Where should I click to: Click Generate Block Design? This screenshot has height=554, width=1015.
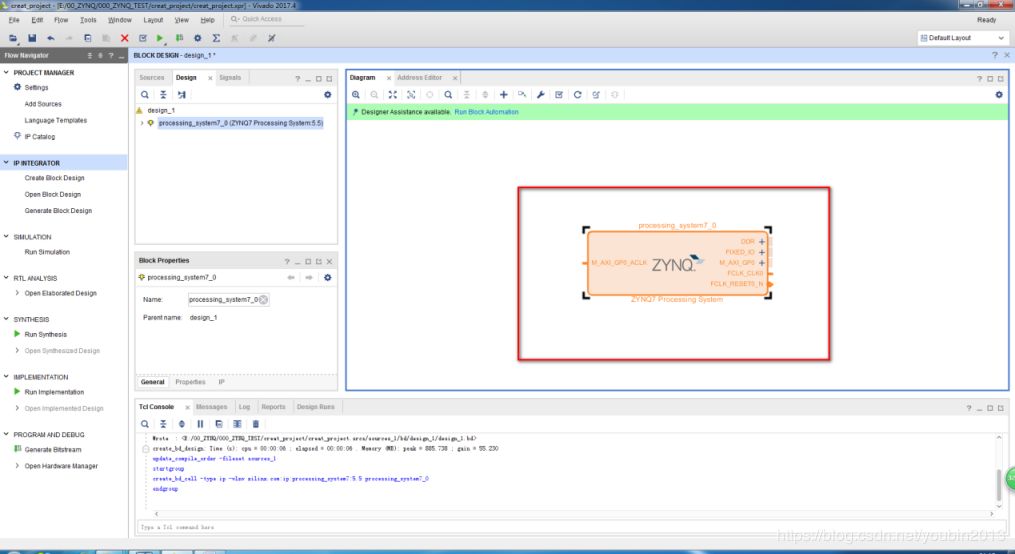point(58,211)
